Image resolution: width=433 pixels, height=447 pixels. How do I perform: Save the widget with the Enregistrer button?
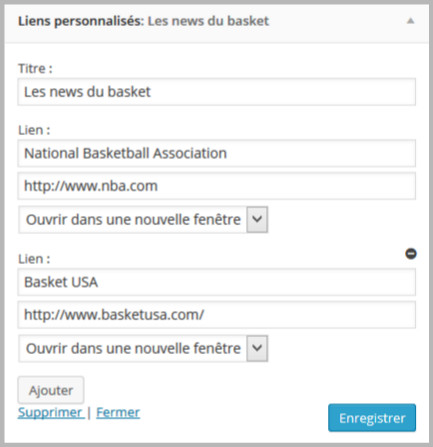pos(372,418)
